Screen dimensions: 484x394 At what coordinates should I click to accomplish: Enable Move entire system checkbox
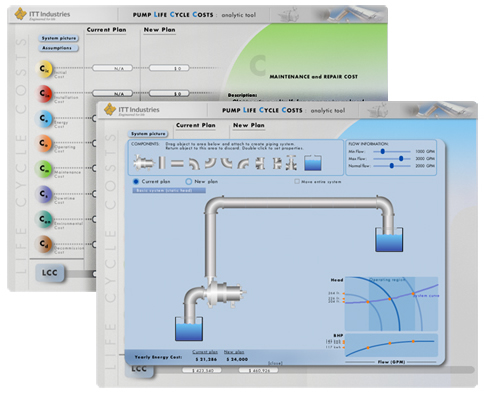click(297, 181)
